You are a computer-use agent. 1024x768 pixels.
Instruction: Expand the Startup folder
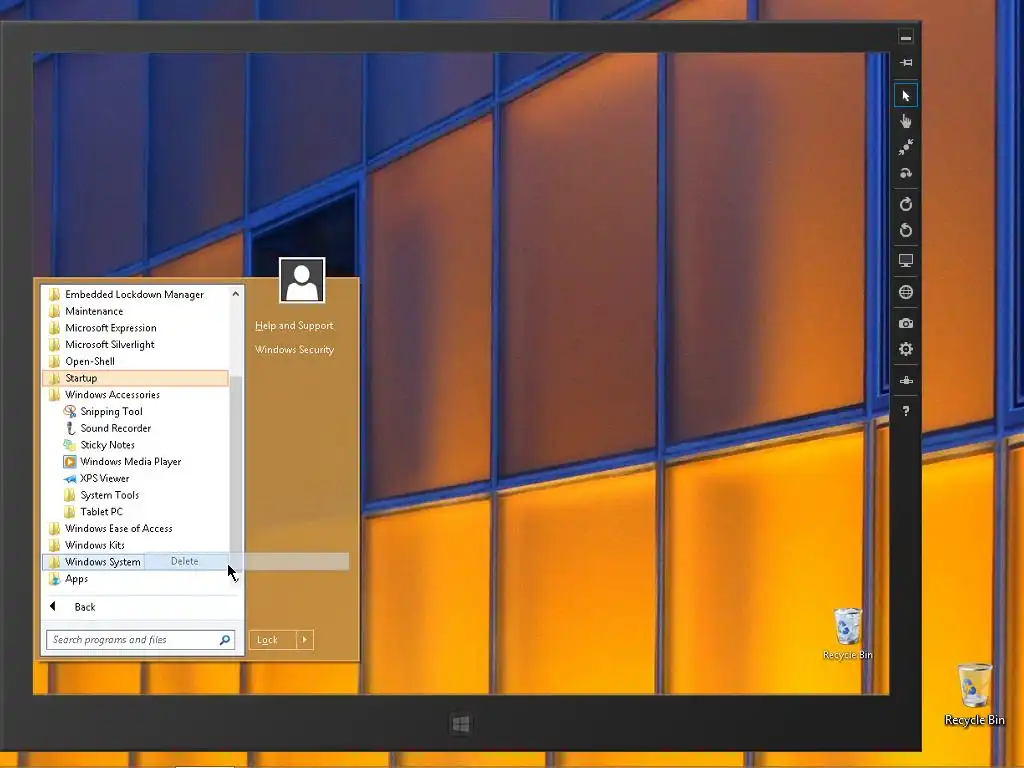135,378
